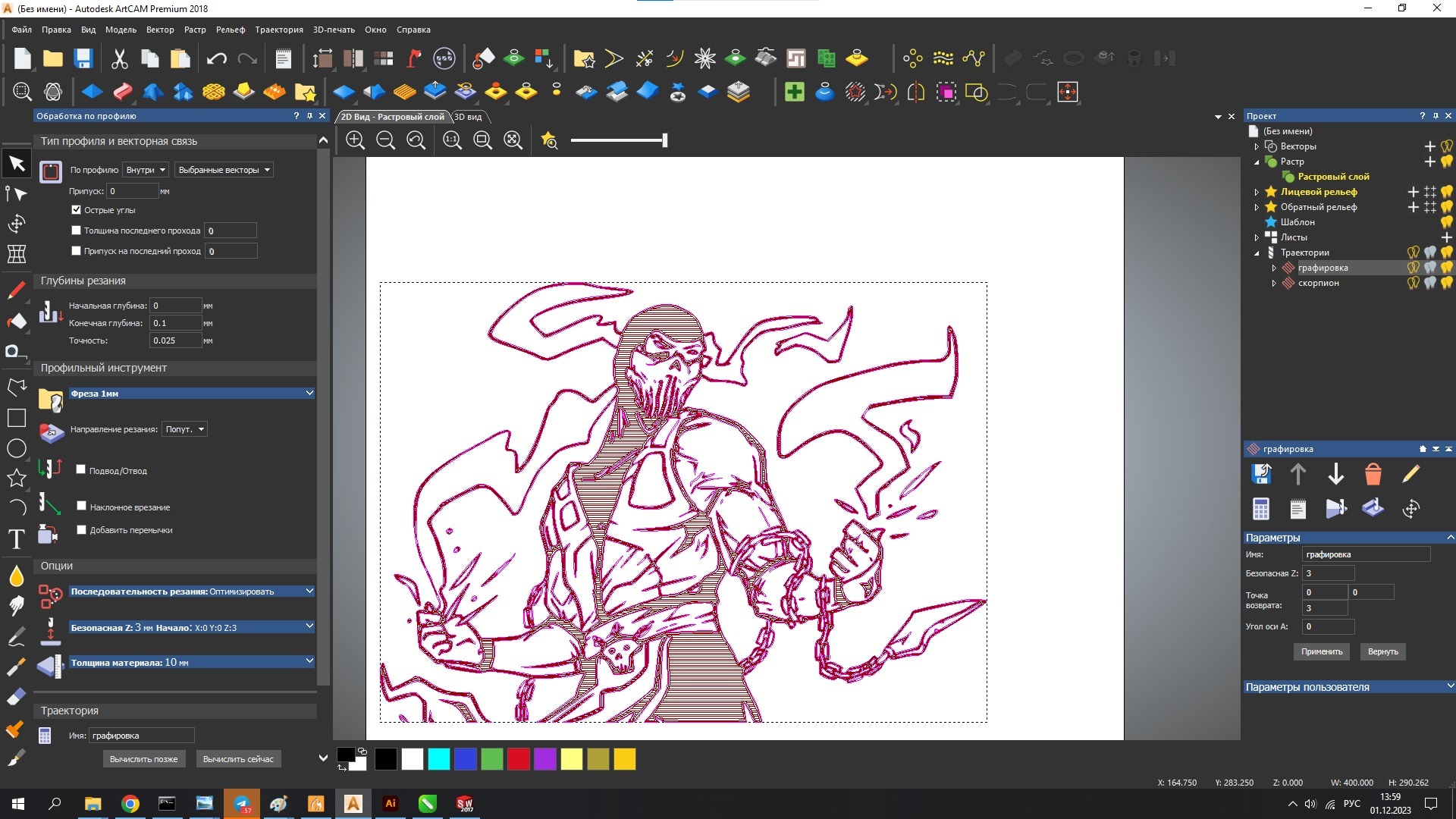This screenshot has height=819, width=1456.
Task: Click the Применить button
Action: pyautogui.click(x=1321, y=651)
